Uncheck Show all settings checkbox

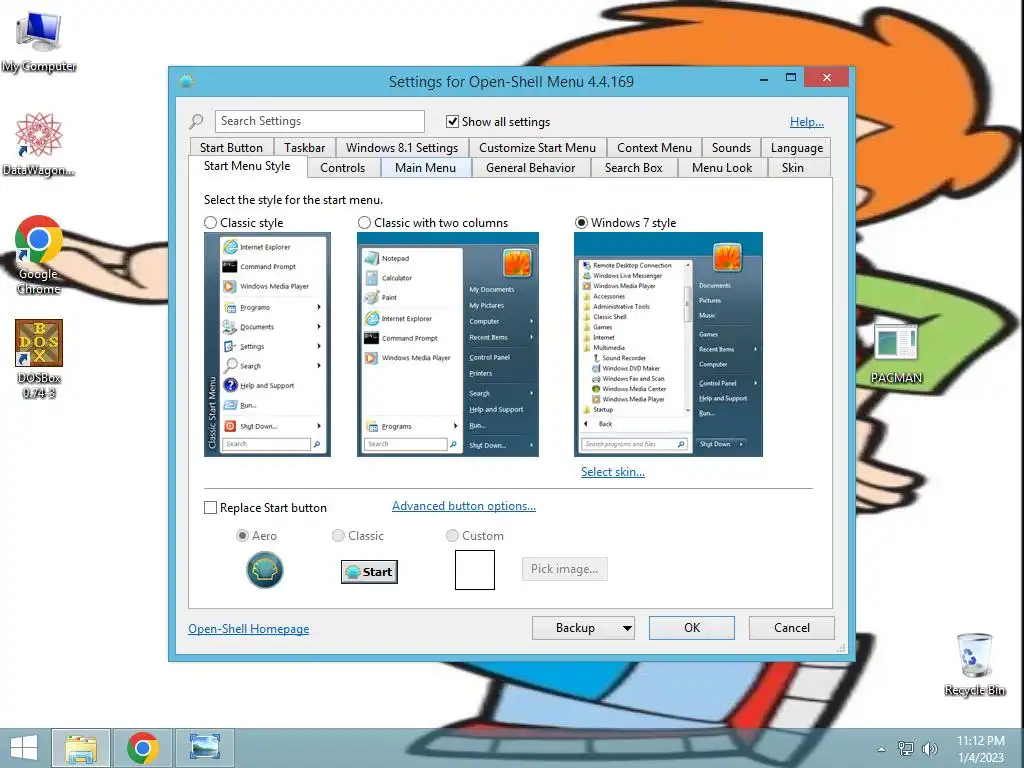point(453,121)
